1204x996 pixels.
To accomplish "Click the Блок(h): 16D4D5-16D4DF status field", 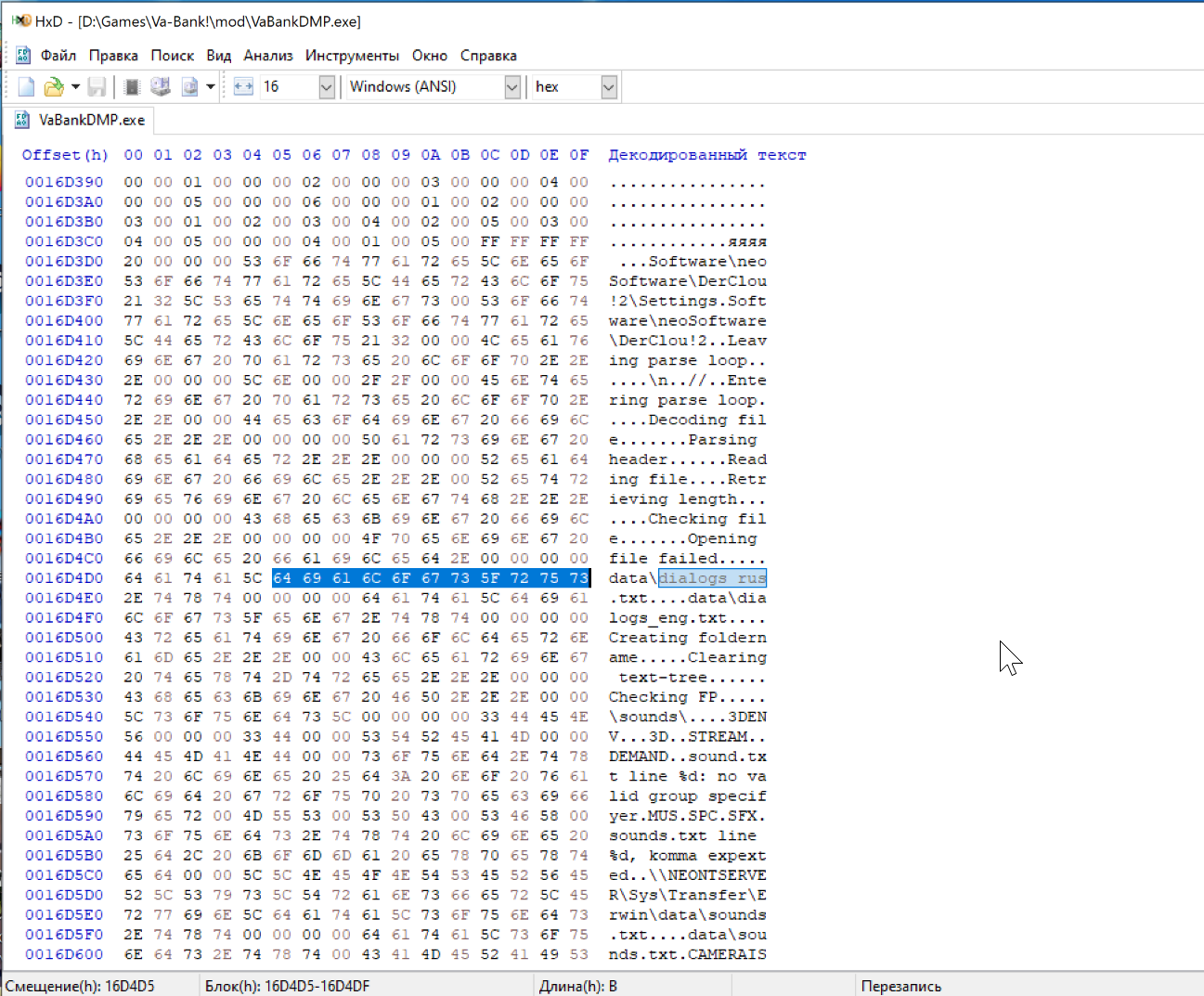I will coord(368,986).
